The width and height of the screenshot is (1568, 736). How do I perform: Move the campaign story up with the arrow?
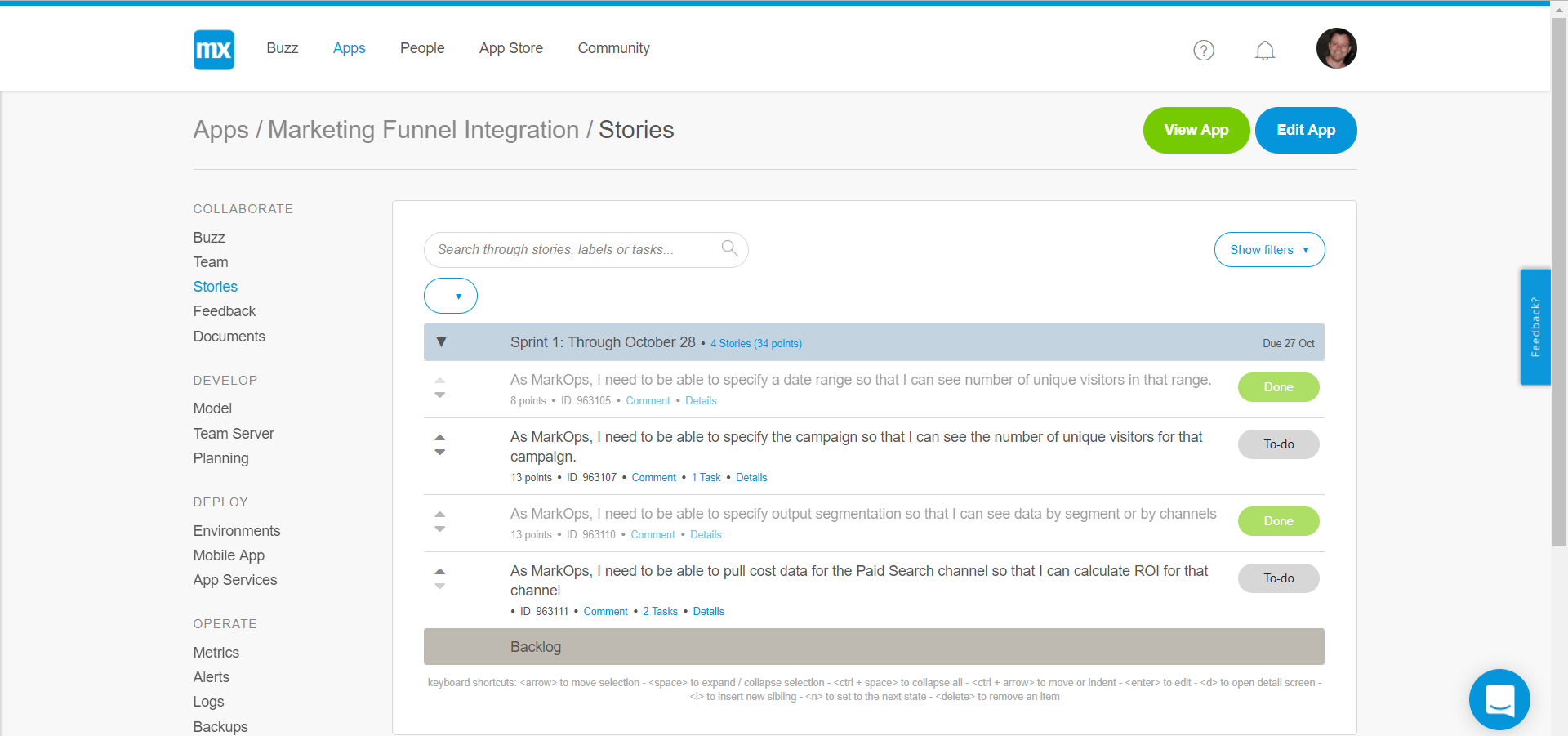click(440, 436)
